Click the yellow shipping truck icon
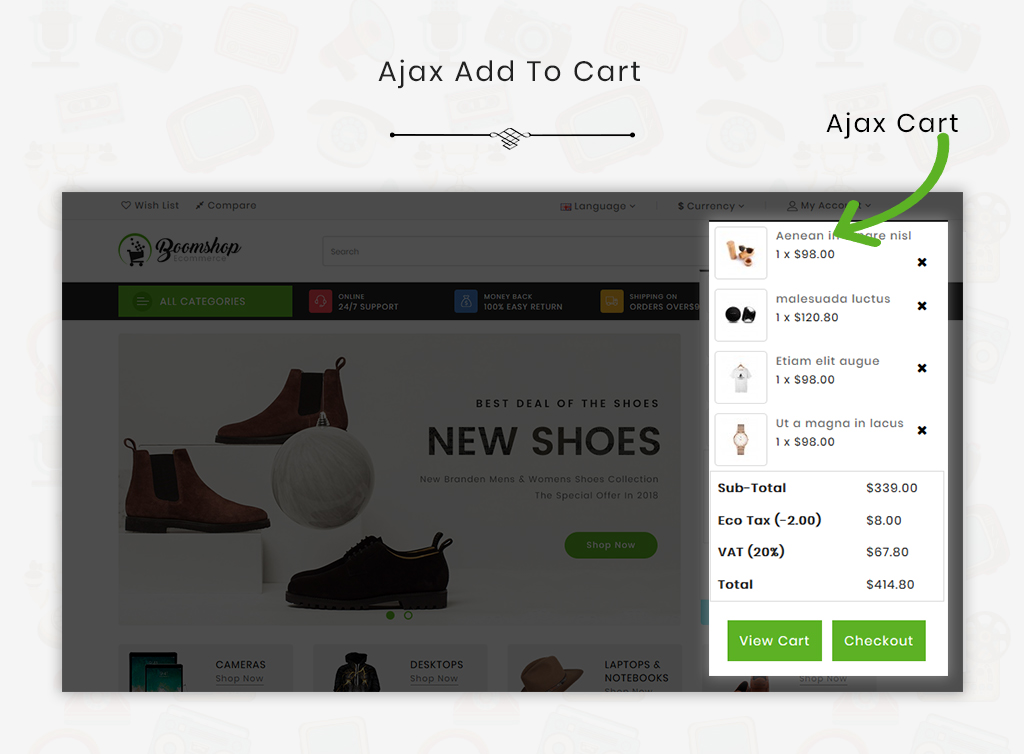This screenshot has width=1024, height=754. (x=612, y=302)
